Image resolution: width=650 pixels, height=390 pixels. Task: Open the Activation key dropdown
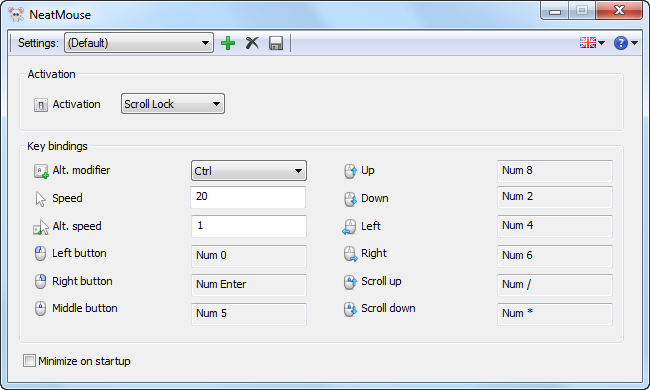click(x=173, y=104)
